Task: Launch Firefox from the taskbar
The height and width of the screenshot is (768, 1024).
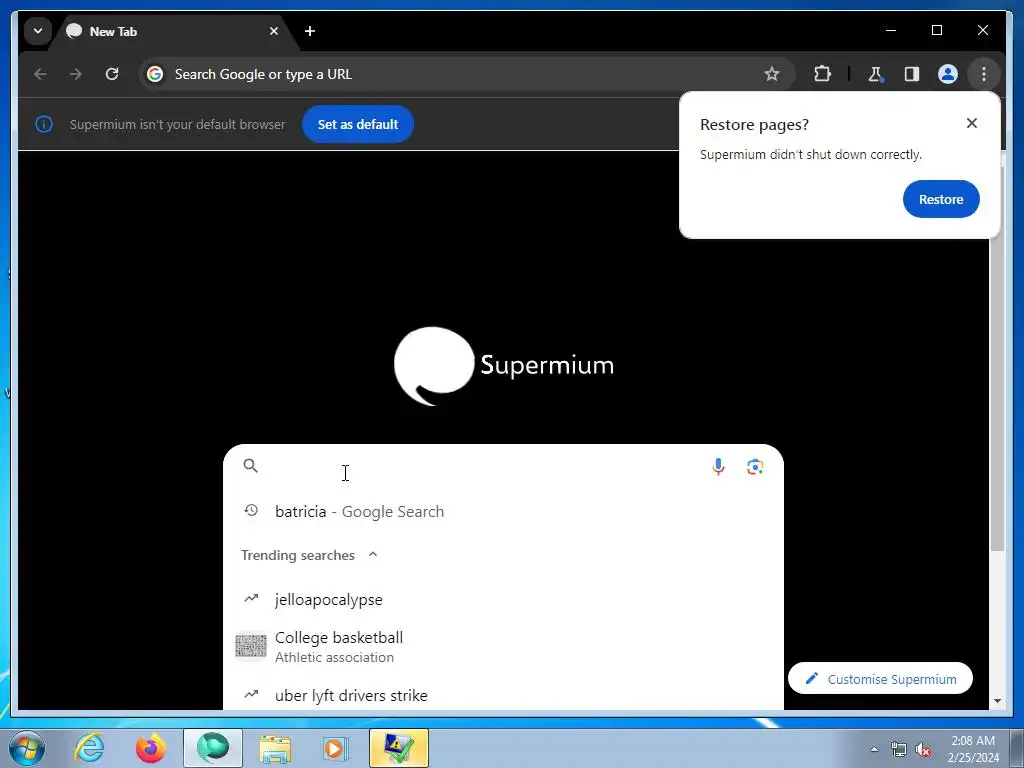Action: click(151, 748)
